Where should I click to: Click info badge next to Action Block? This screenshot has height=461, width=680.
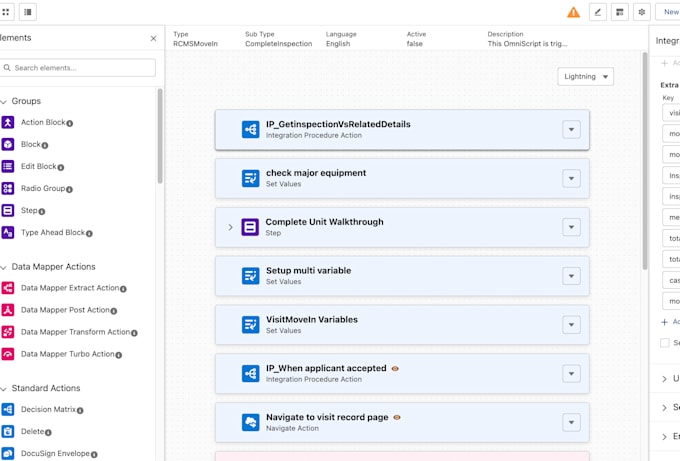click(70, 124)
